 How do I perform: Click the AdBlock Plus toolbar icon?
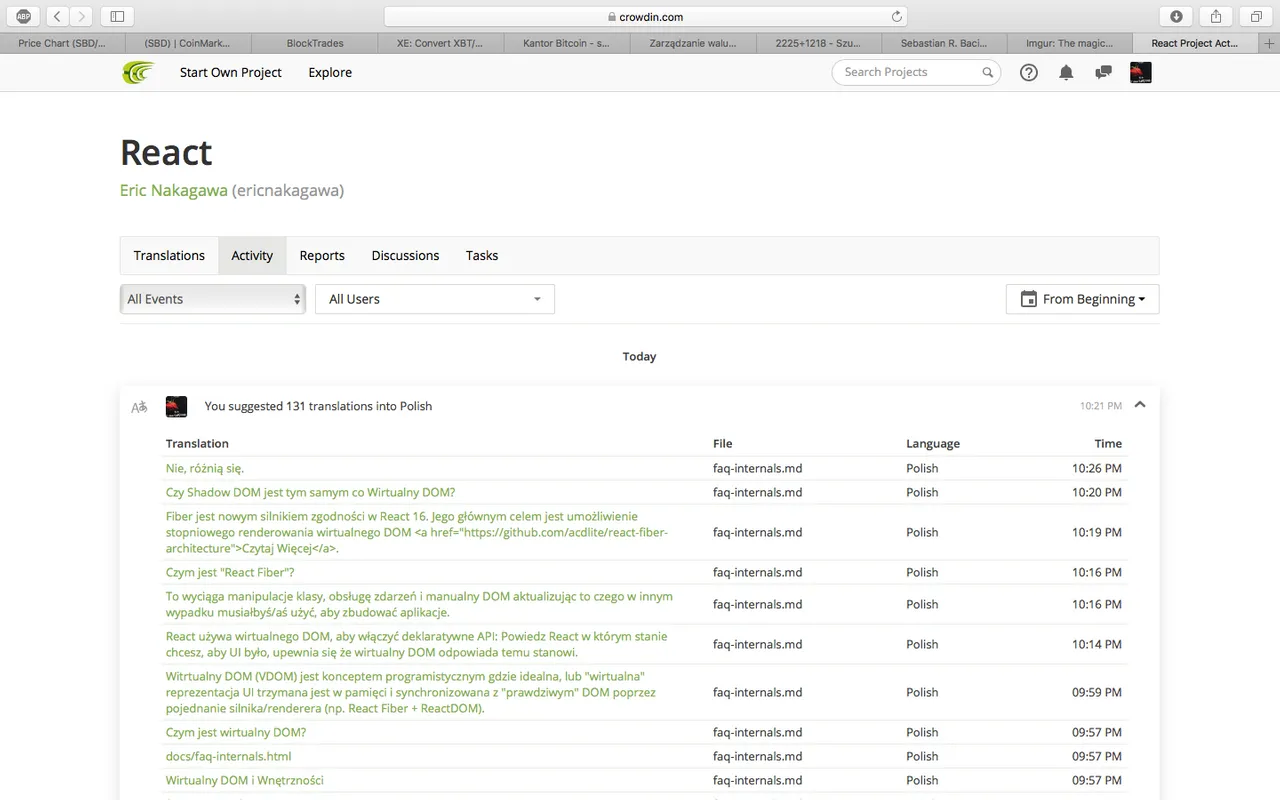[23, 16]
